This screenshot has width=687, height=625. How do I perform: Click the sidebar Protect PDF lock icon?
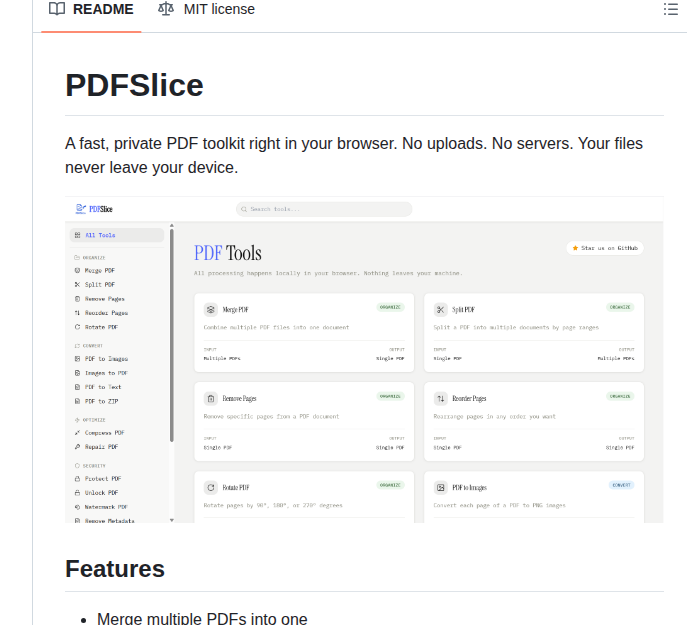78,479
